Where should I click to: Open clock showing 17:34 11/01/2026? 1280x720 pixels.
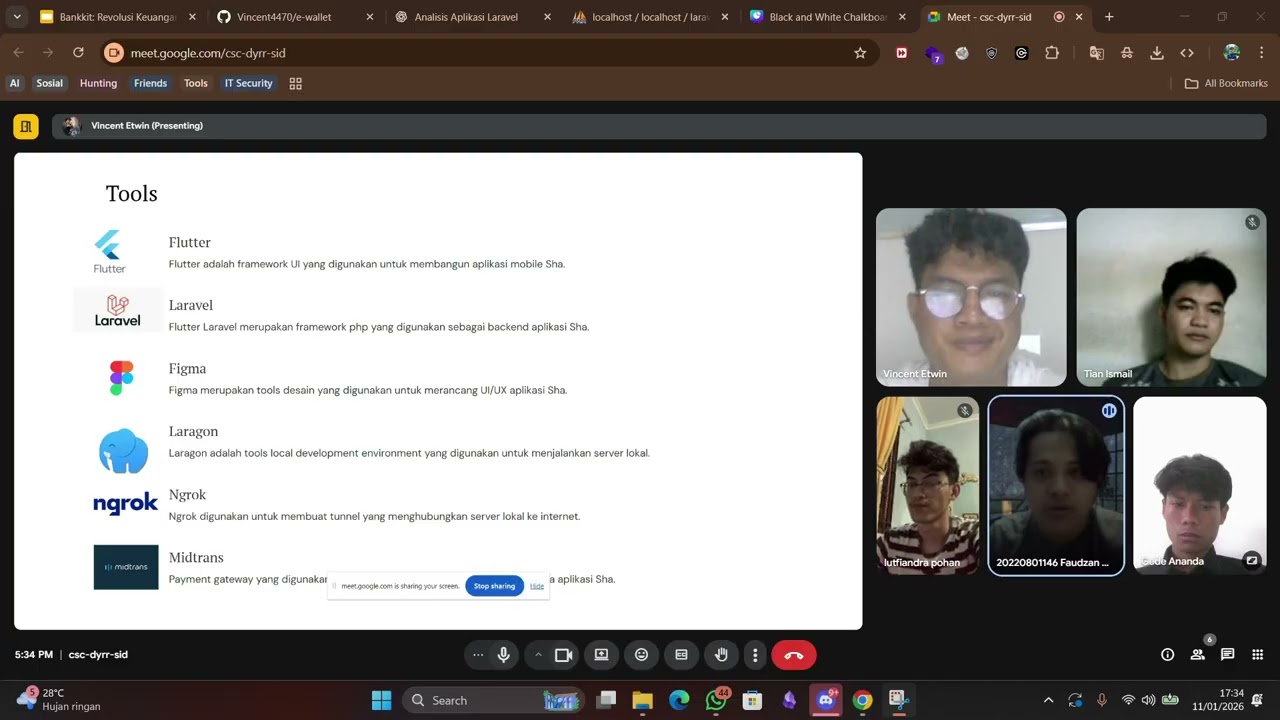click(x=1218, y=700)
